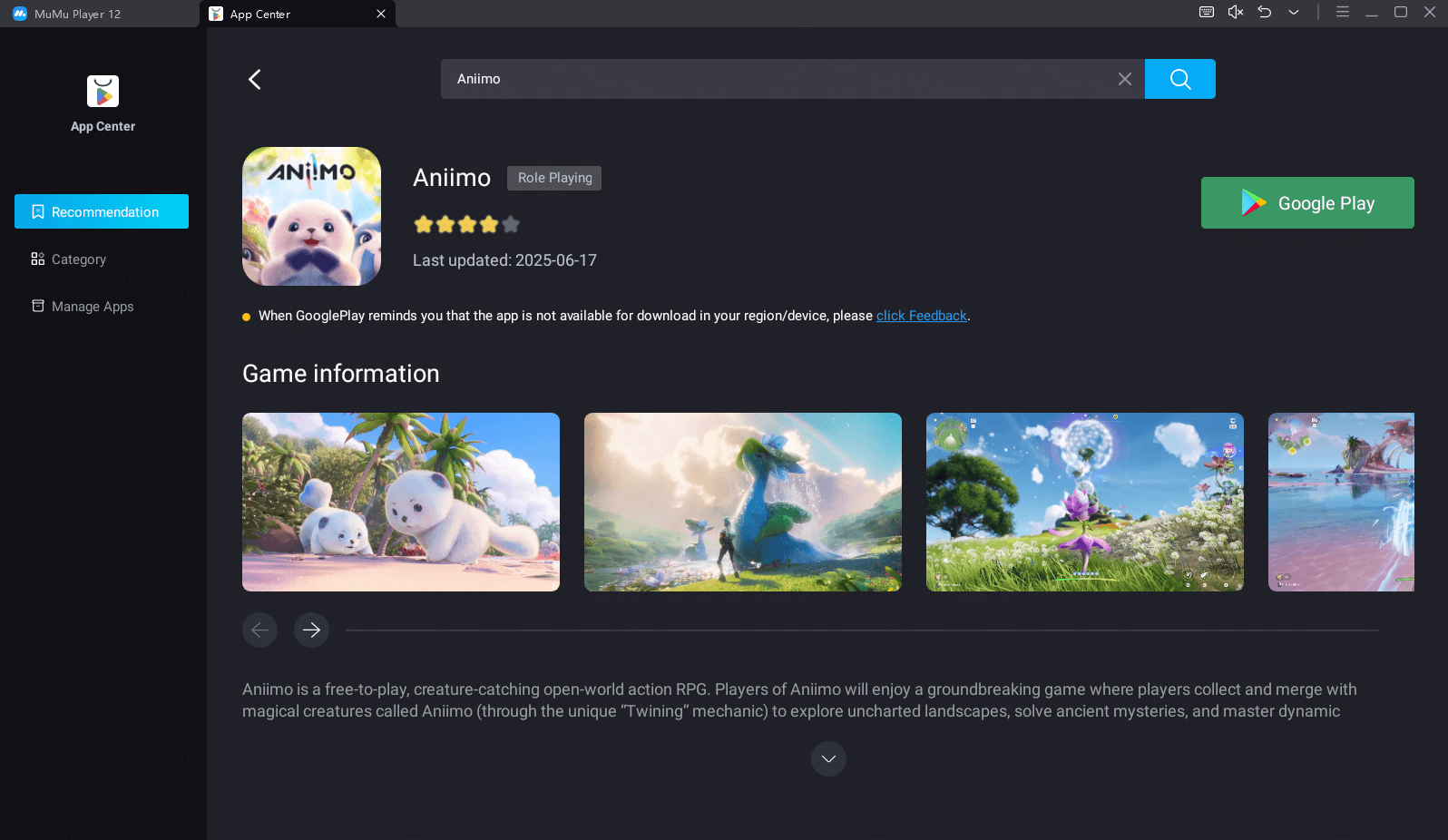Click the Role Playing tag

click(x=554, y=178)
